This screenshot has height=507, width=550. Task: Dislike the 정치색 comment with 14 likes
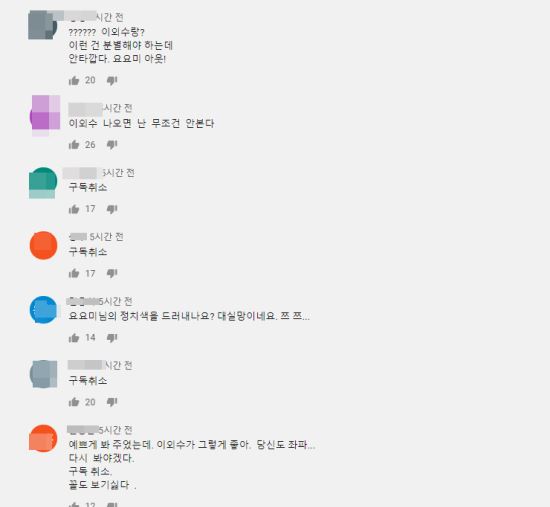[x=112, y=338]
